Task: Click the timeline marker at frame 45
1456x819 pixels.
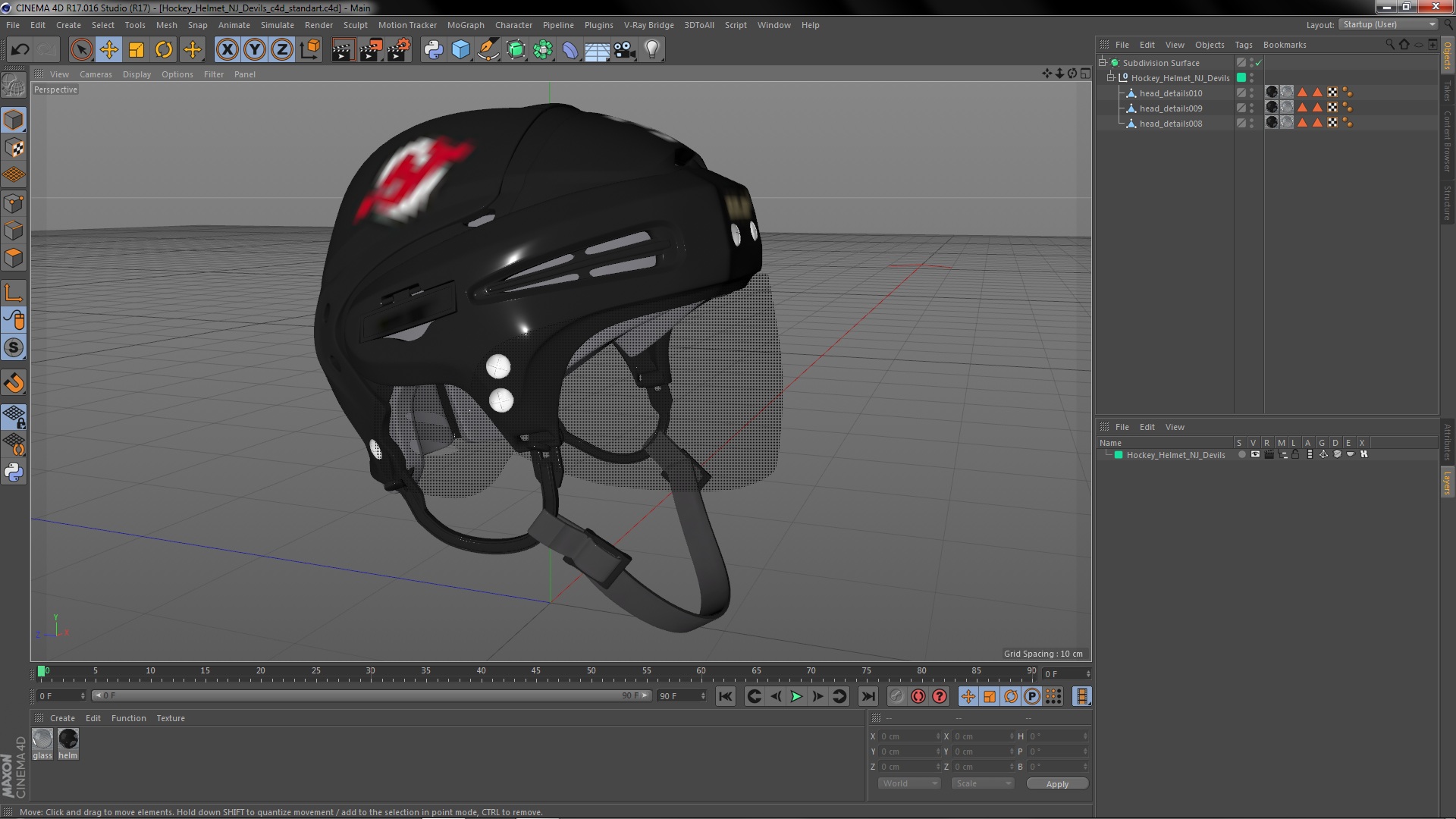Action: pos(536,671)
